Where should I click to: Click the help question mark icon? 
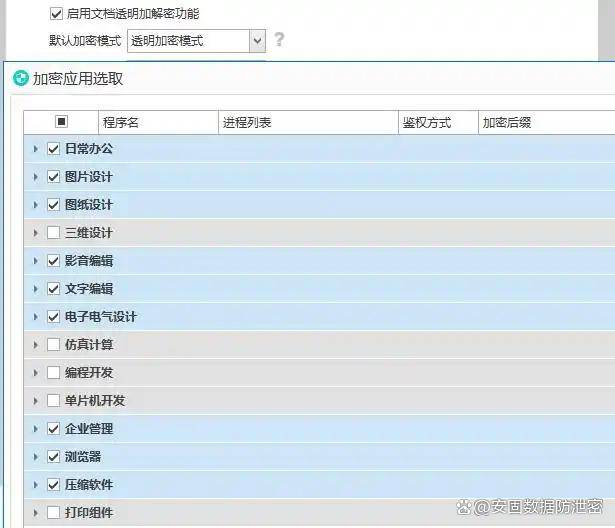pyautogui.click(x=279, y=40)
